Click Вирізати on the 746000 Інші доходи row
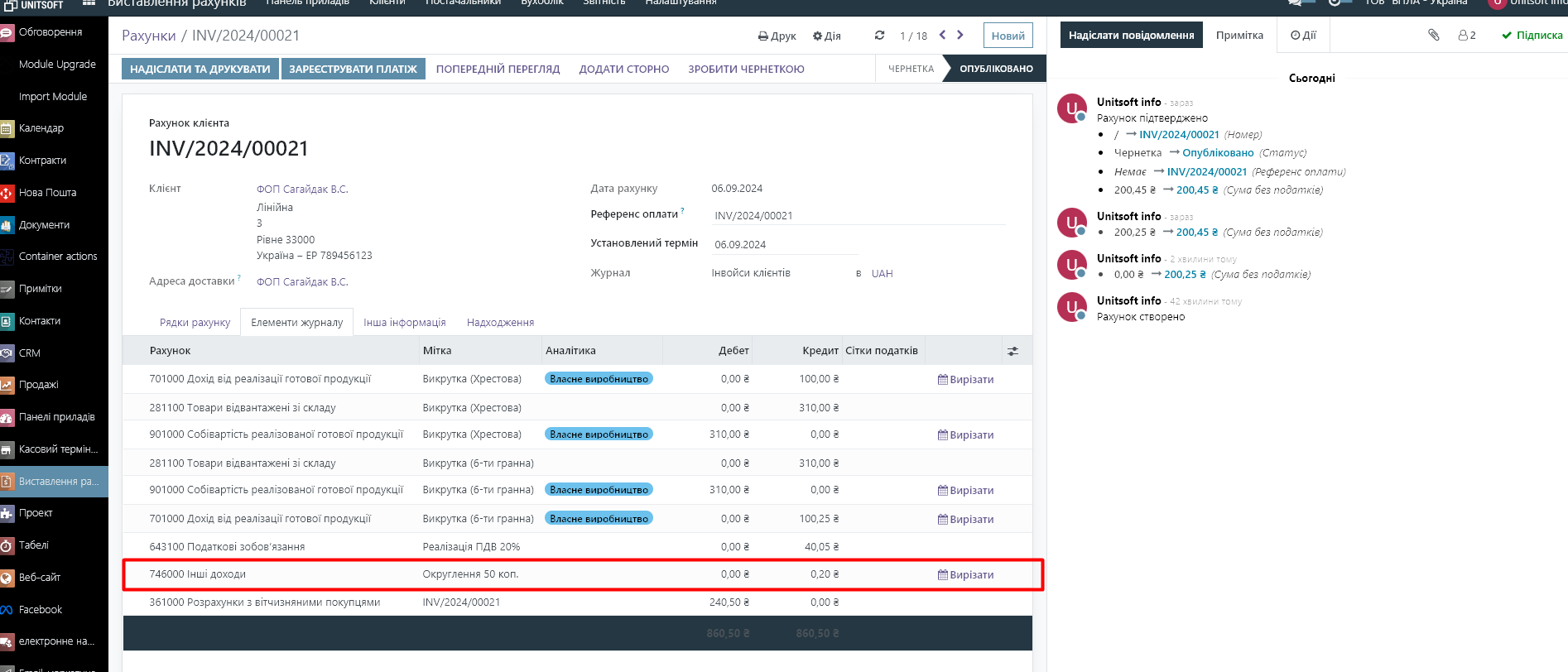Viewport: 1568px width, 672px height. (x=965, y=575)
